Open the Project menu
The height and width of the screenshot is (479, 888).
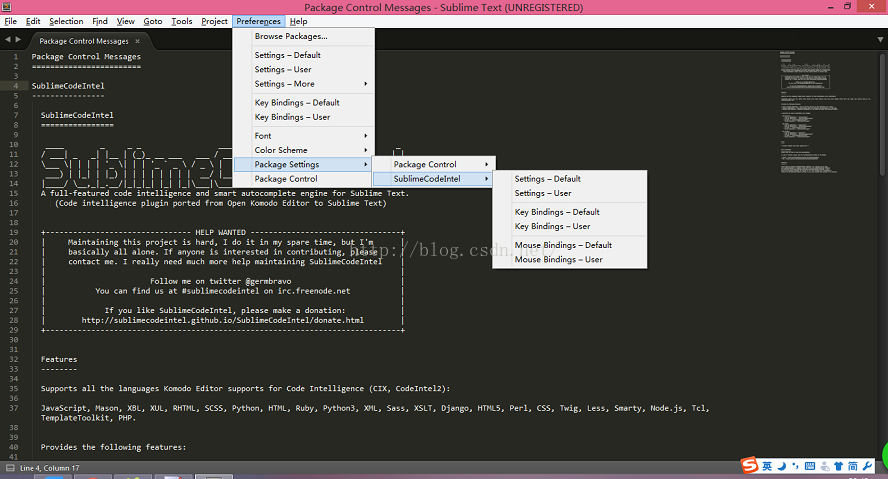coord(214,21)
